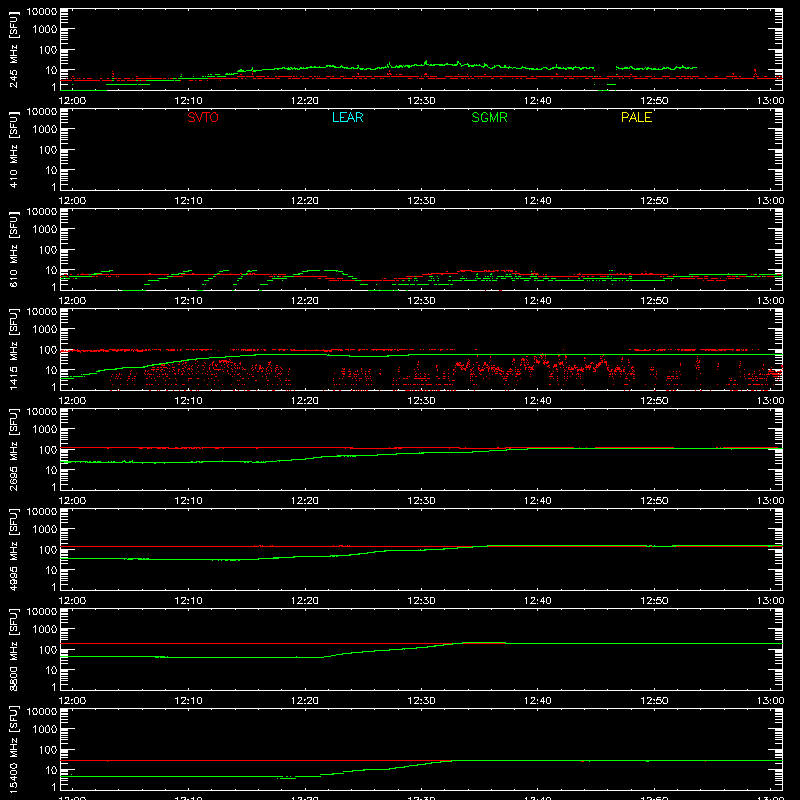
Task: Click 13:00 time label under 245 MHz plot
Action: pos(770,101)
